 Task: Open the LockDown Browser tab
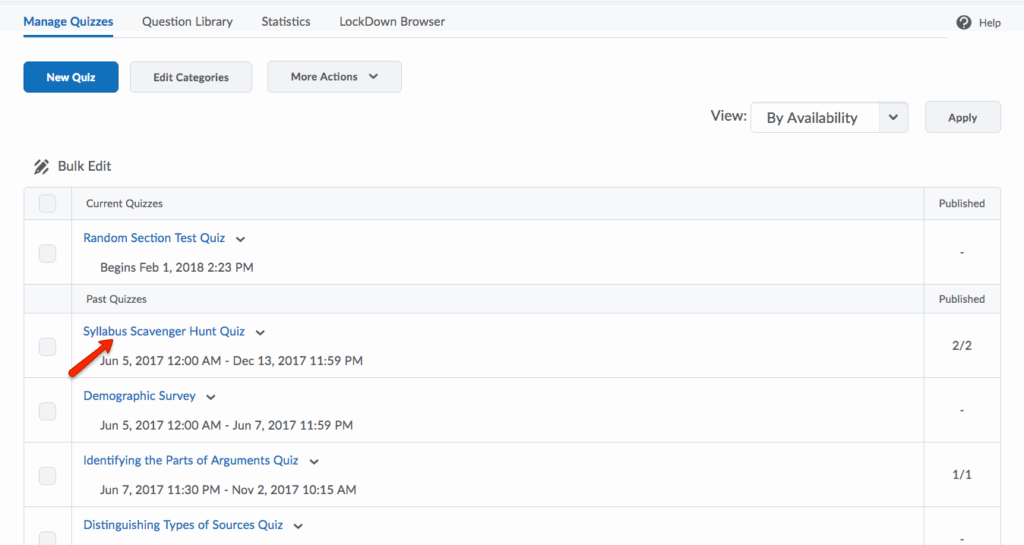(392, 21)
